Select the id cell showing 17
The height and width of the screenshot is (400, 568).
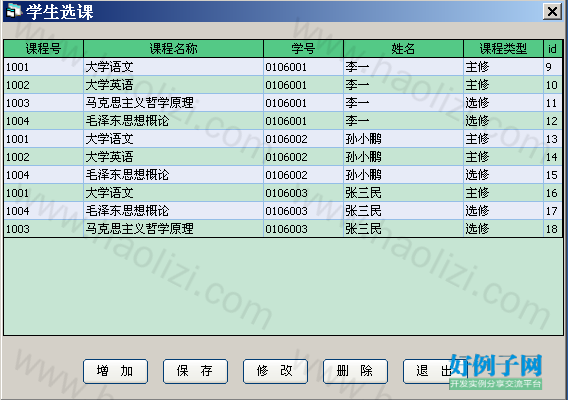553,211
